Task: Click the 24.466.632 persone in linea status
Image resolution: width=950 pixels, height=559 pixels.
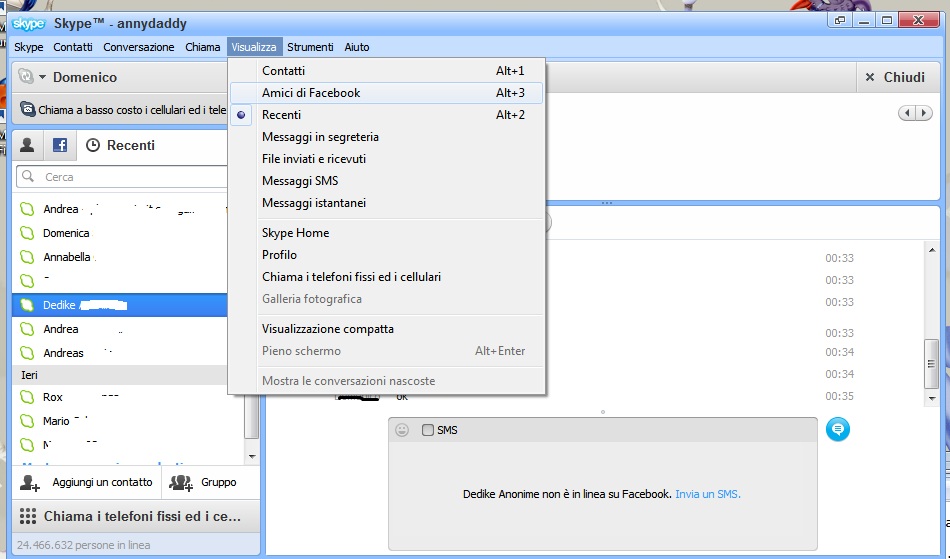Action: pyautogui.click(x=84, y=545)
